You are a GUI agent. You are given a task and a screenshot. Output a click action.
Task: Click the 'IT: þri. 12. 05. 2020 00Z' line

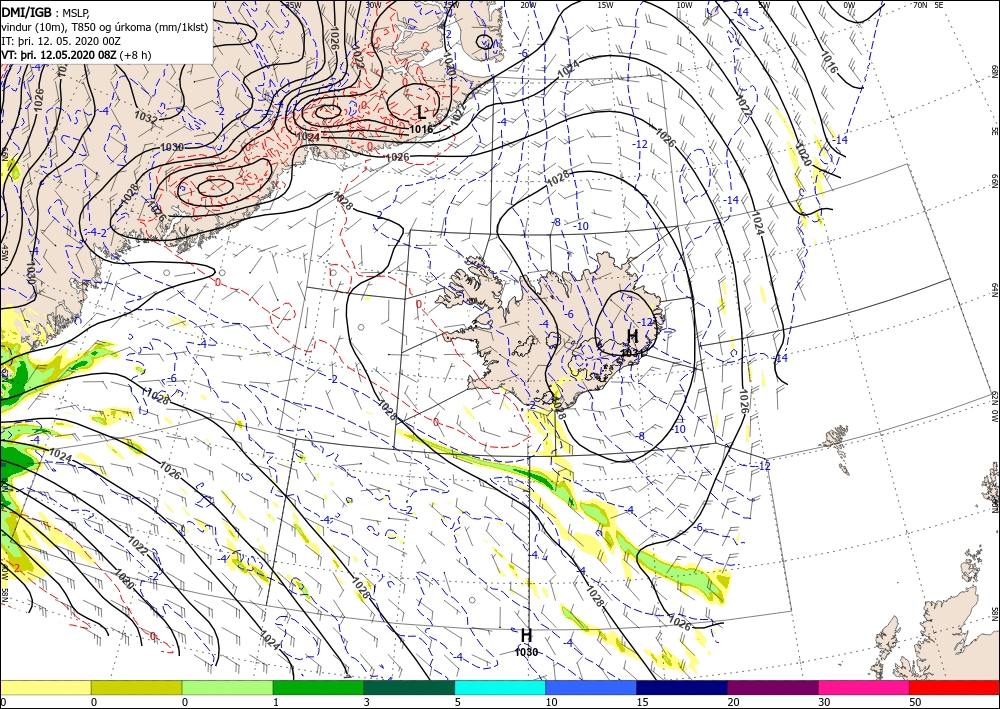coord(61,41)
